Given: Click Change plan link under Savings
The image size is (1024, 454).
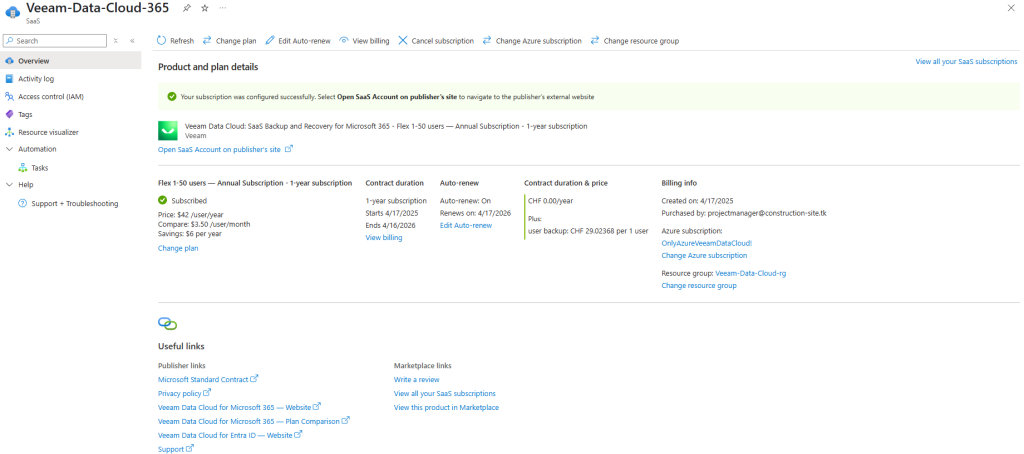Looking at the screenshot, I should click(178, 248).
